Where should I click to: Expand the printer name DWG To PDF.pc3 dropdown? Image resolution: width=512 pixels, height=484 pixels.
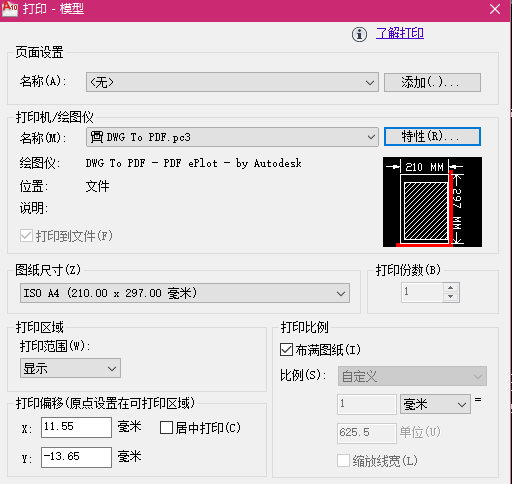[232, 137]
